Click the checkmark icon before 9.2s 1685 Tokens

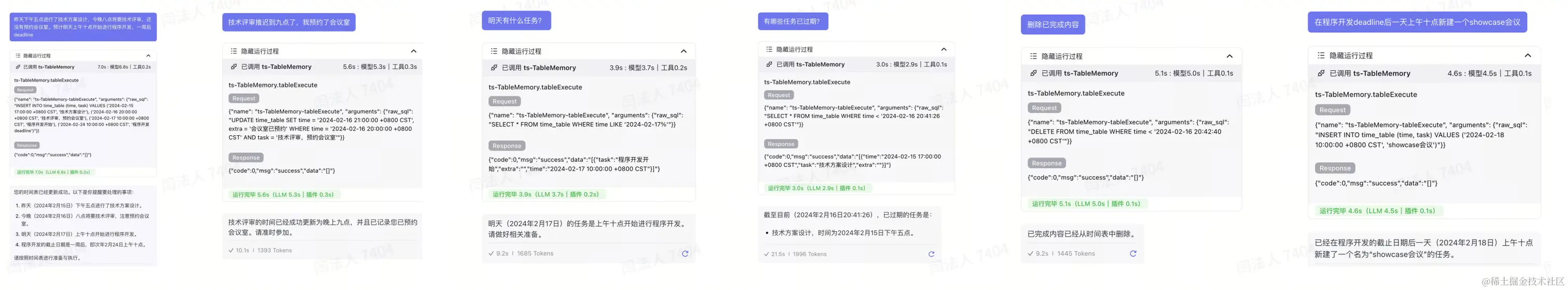click(491, 254)
